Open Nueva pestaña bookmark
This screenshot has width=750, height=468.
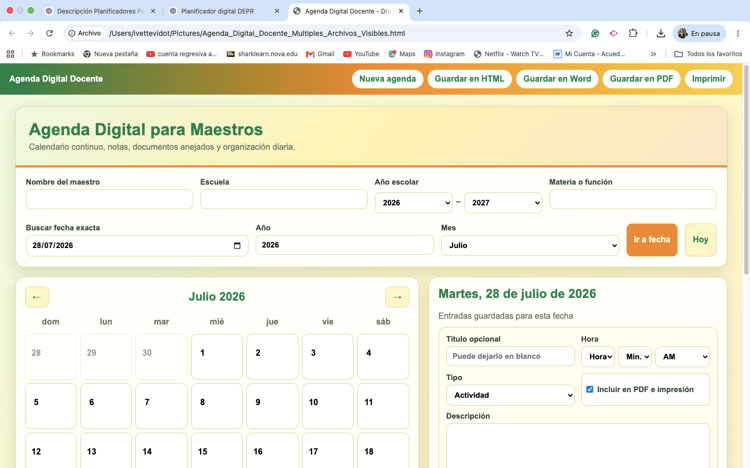pyautogui.click(x=110, y=54)
